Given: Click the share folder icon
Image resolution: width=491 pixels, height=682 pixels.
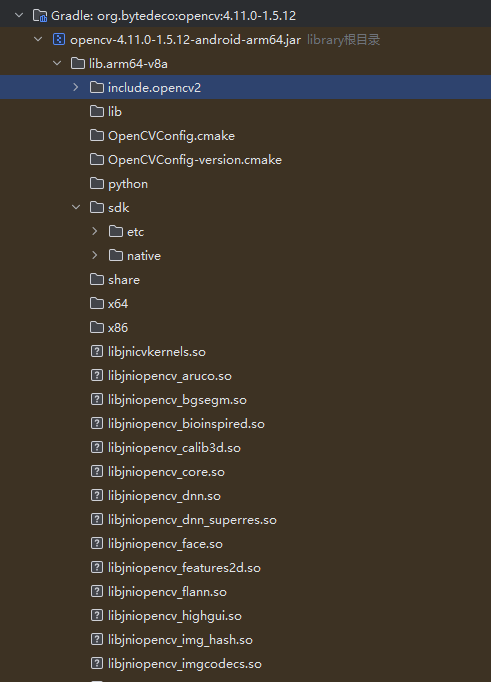Looking at the screenshot, I should pos(97,279).
